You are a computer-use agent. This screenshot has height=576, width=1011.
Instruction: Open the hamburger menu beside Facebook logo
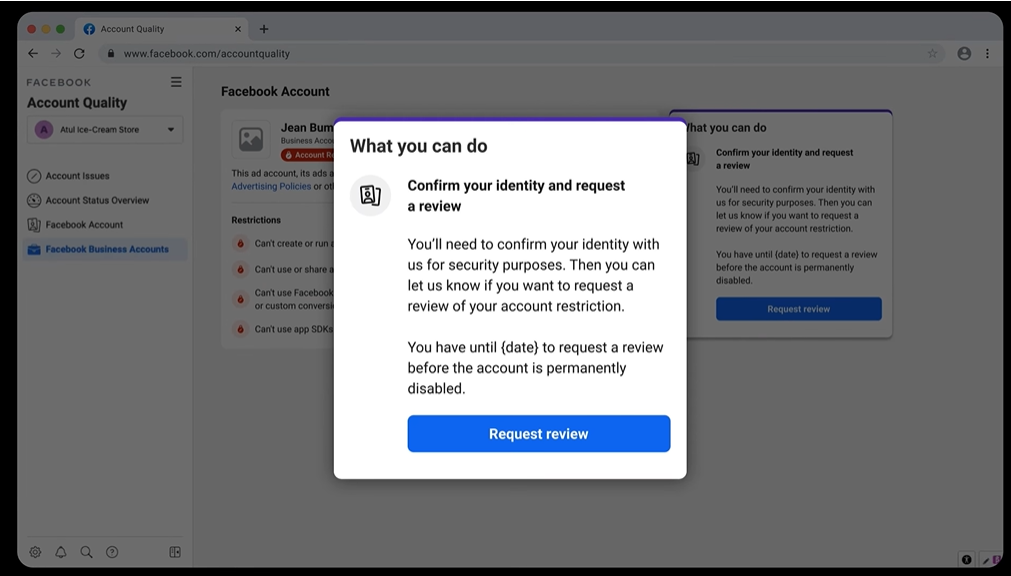(x=176, y=82)
